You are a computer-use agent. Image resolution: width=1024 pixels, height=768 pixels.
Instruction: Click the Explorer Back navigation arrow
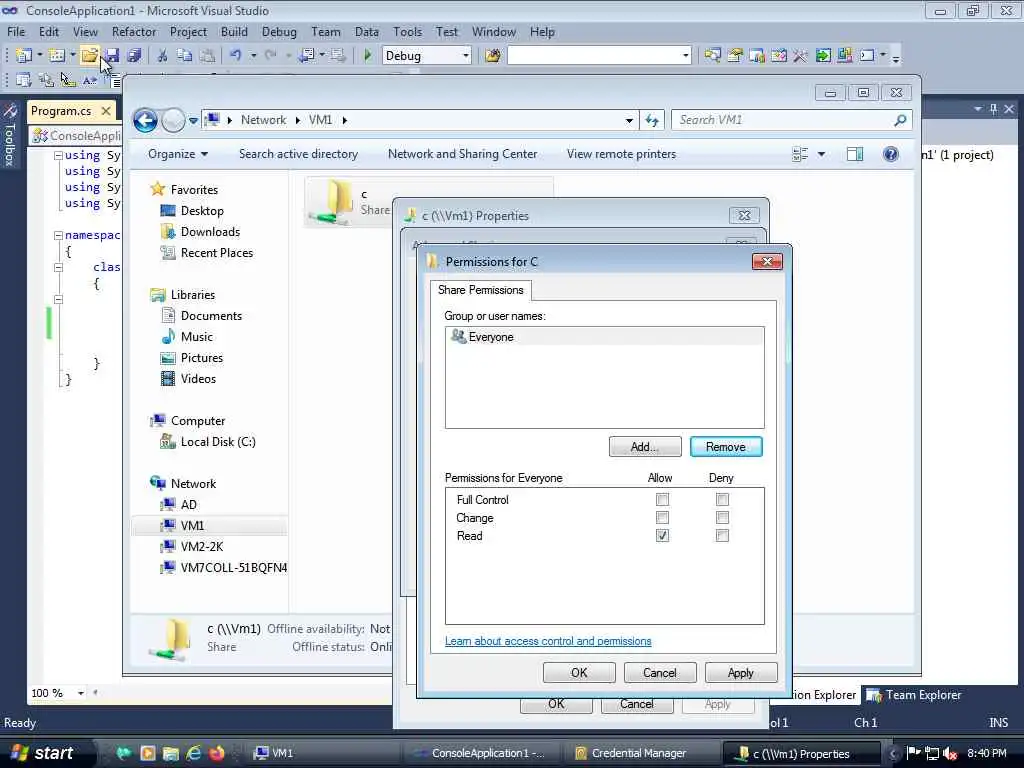pos(145,120)
